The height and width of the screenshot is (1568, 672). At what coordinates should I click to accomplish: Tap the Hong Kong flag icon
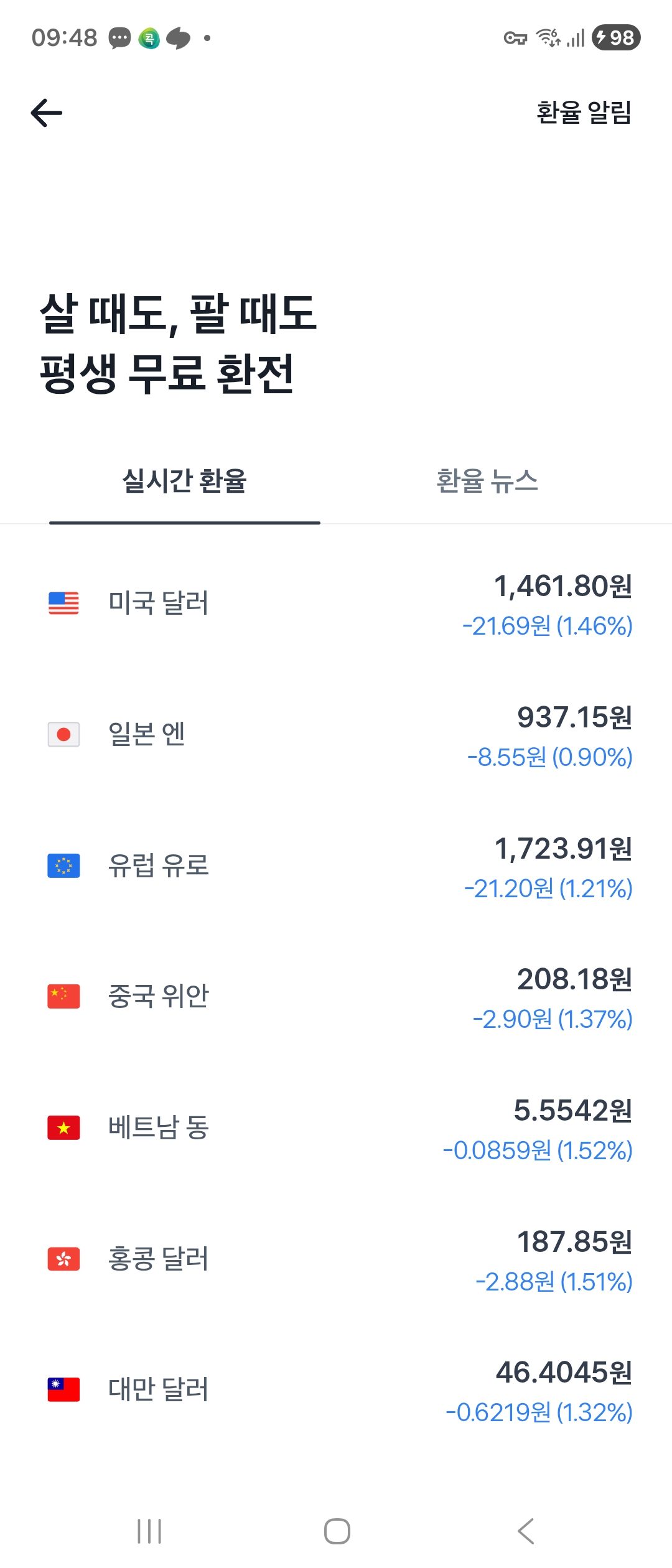63,1259
